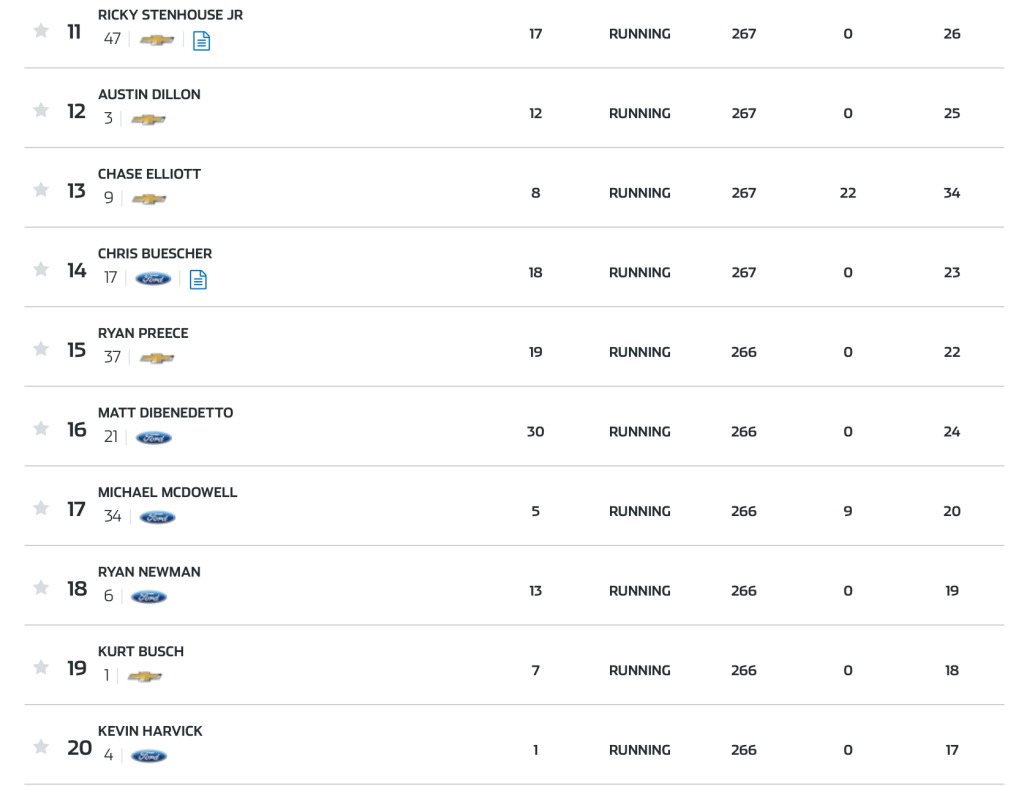The width and height of the screenshot is (1024, 786).
Task: Click the star beside Kurt Busch
Action: pyautogui.click(x=41, y=667)
